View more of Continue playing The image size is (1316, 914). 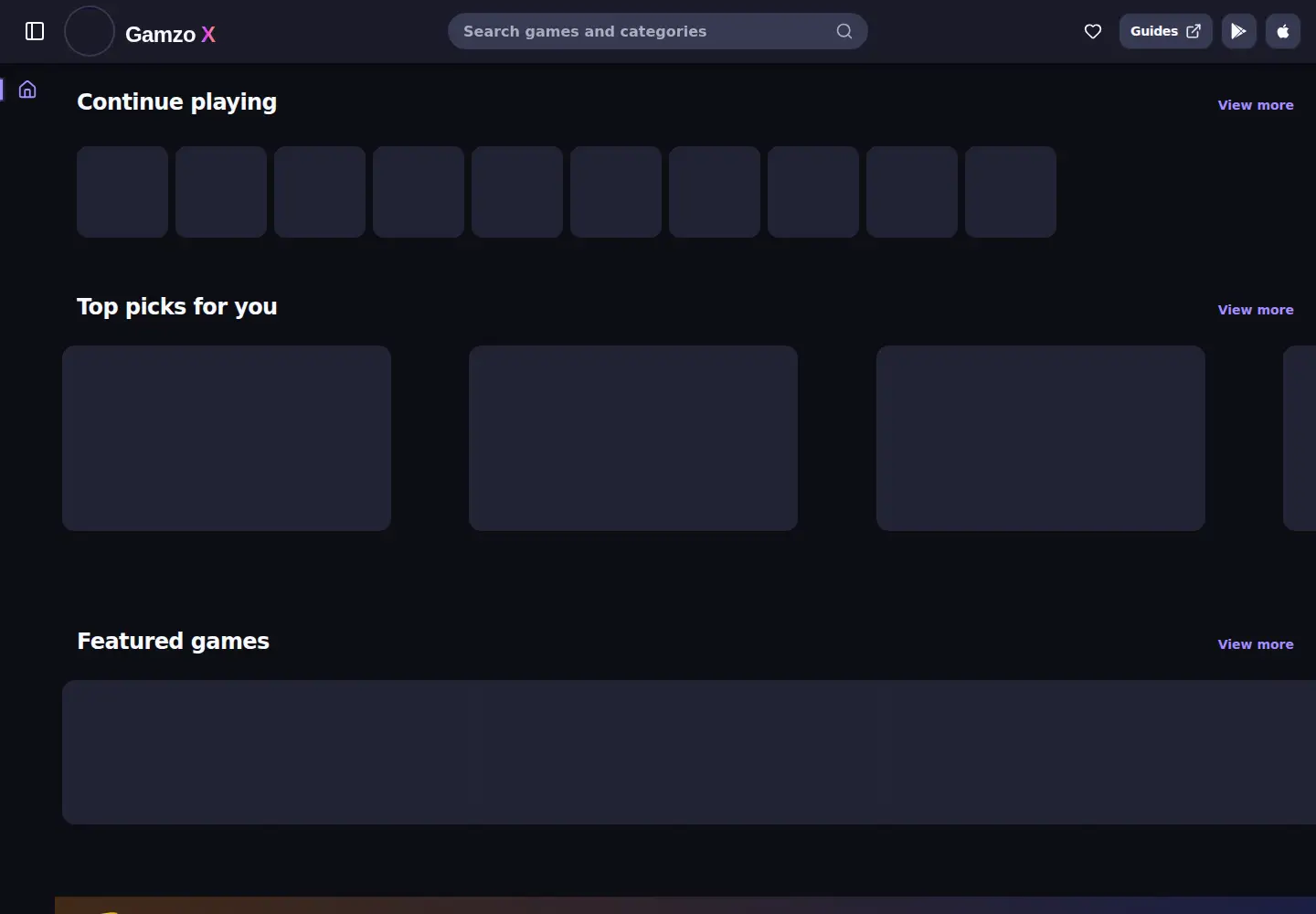pos(1255,105)
